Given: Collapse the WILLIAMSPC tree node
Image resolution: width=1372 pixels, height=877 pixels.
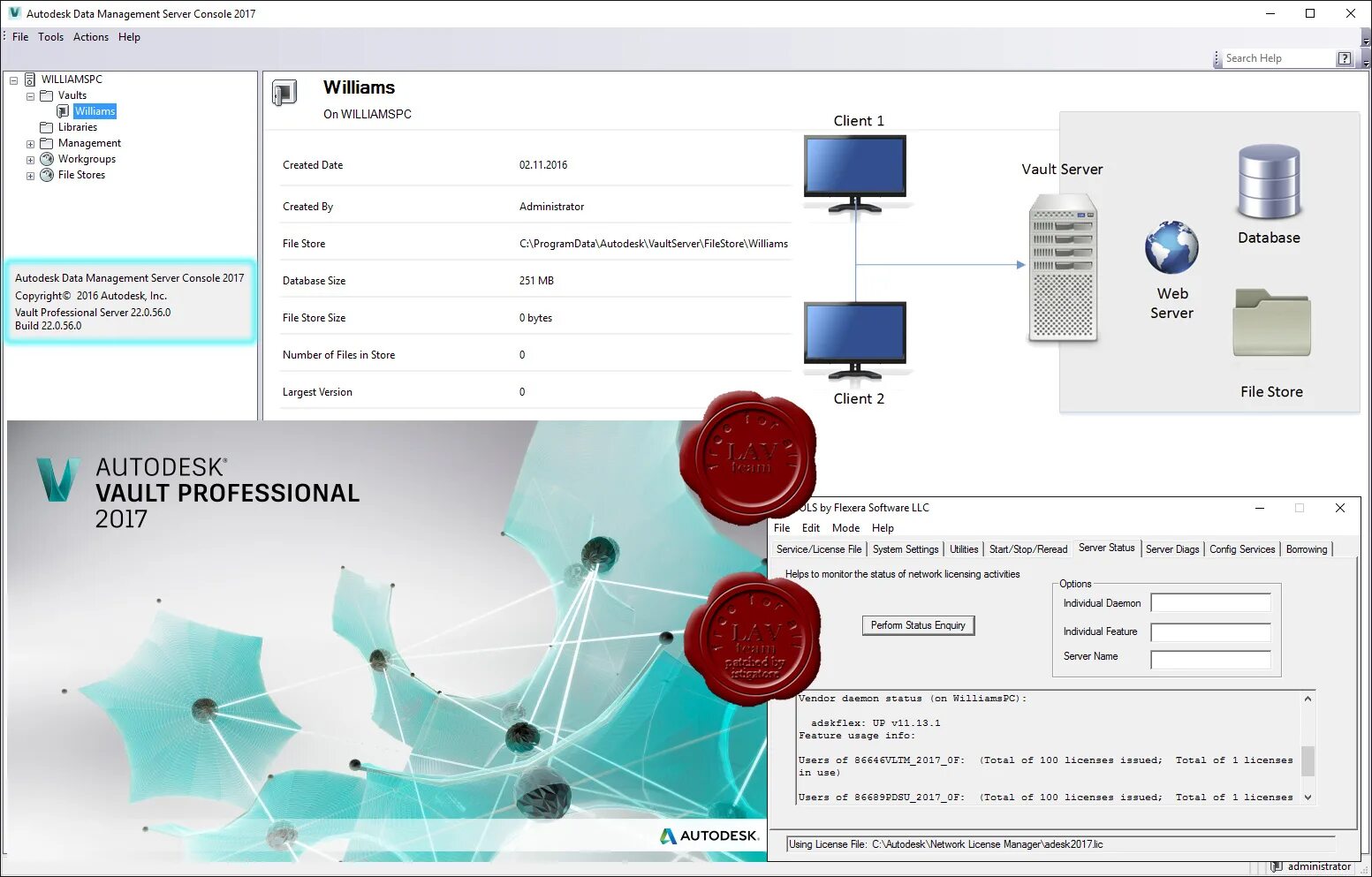Looking at the screenshot, I should [x=13, y=80].
